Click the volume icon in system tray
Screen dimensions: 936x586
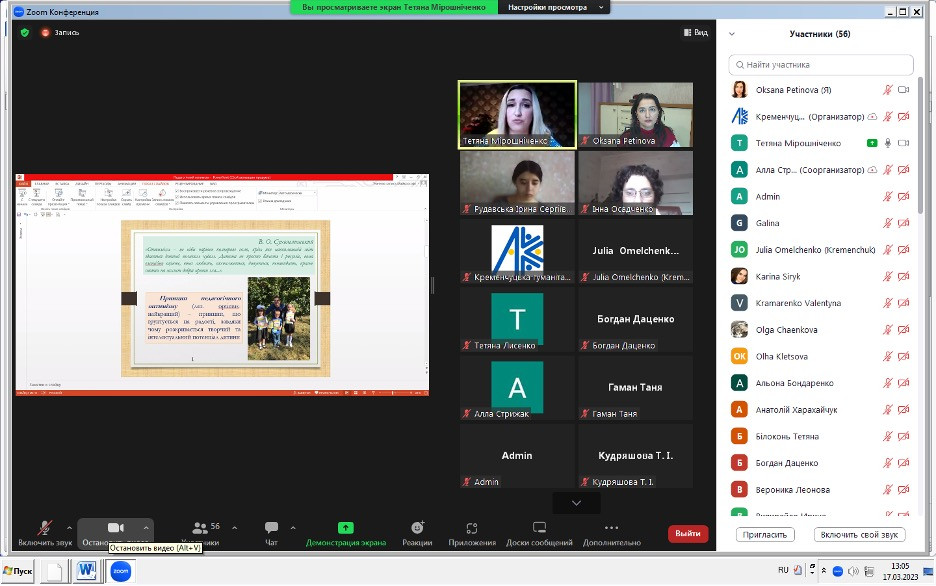(853, 571)
